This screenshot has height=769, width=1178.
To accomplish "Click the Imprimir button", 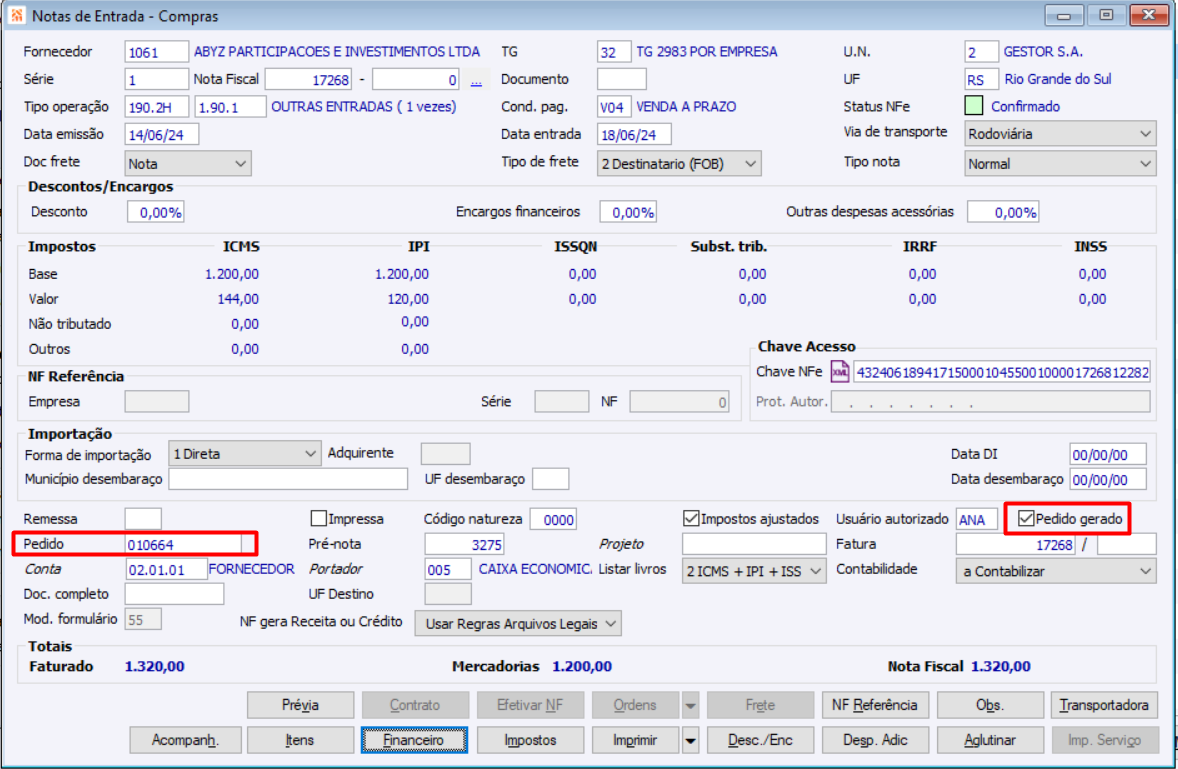I will 636,740.
